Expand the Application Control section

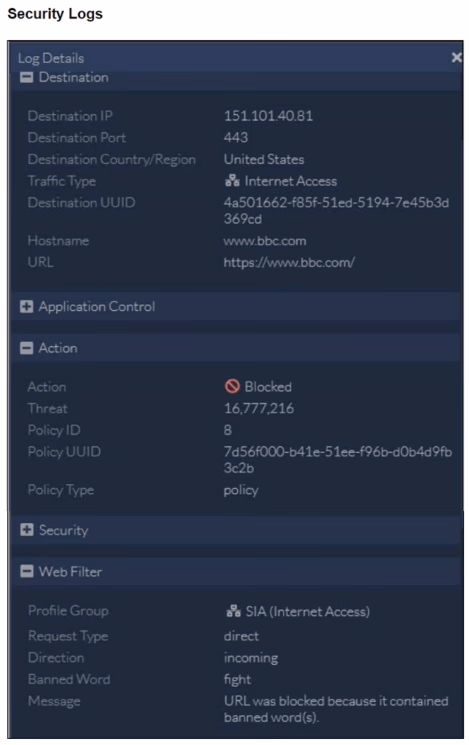(27, 306)
